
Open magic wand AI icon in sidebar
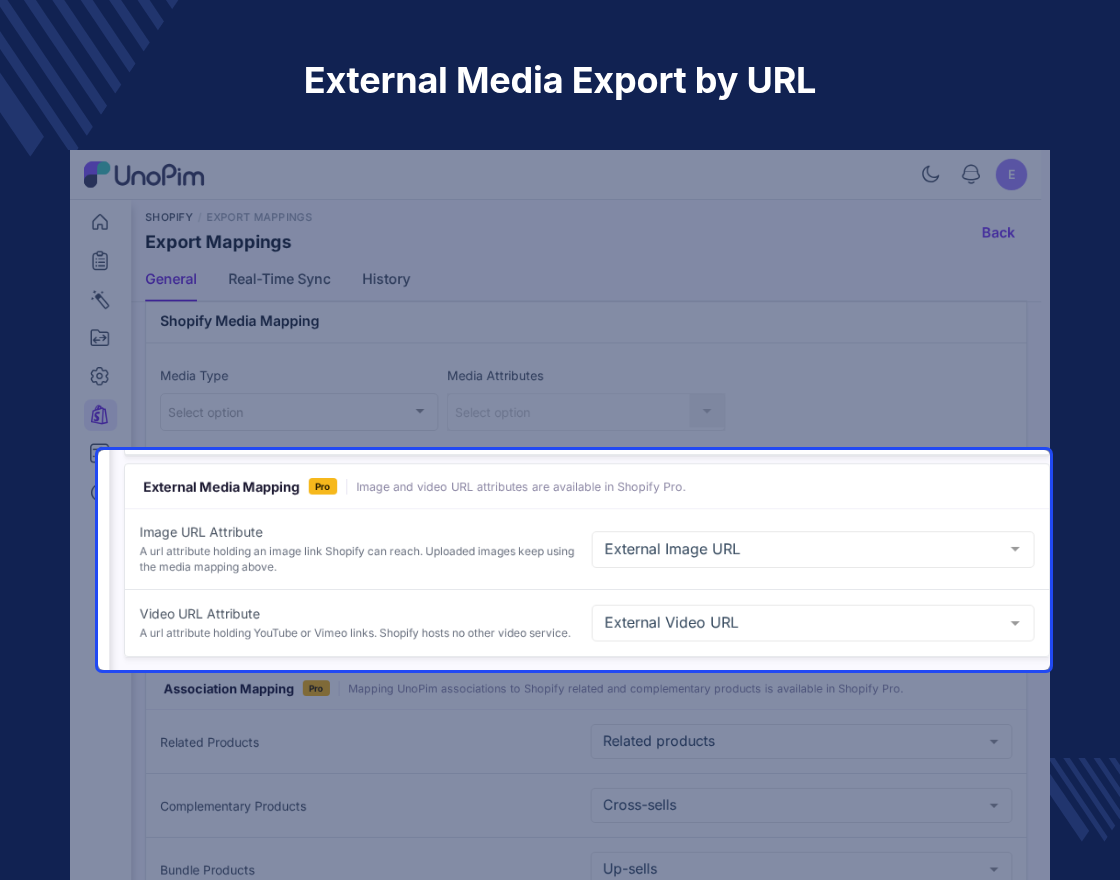100,299
